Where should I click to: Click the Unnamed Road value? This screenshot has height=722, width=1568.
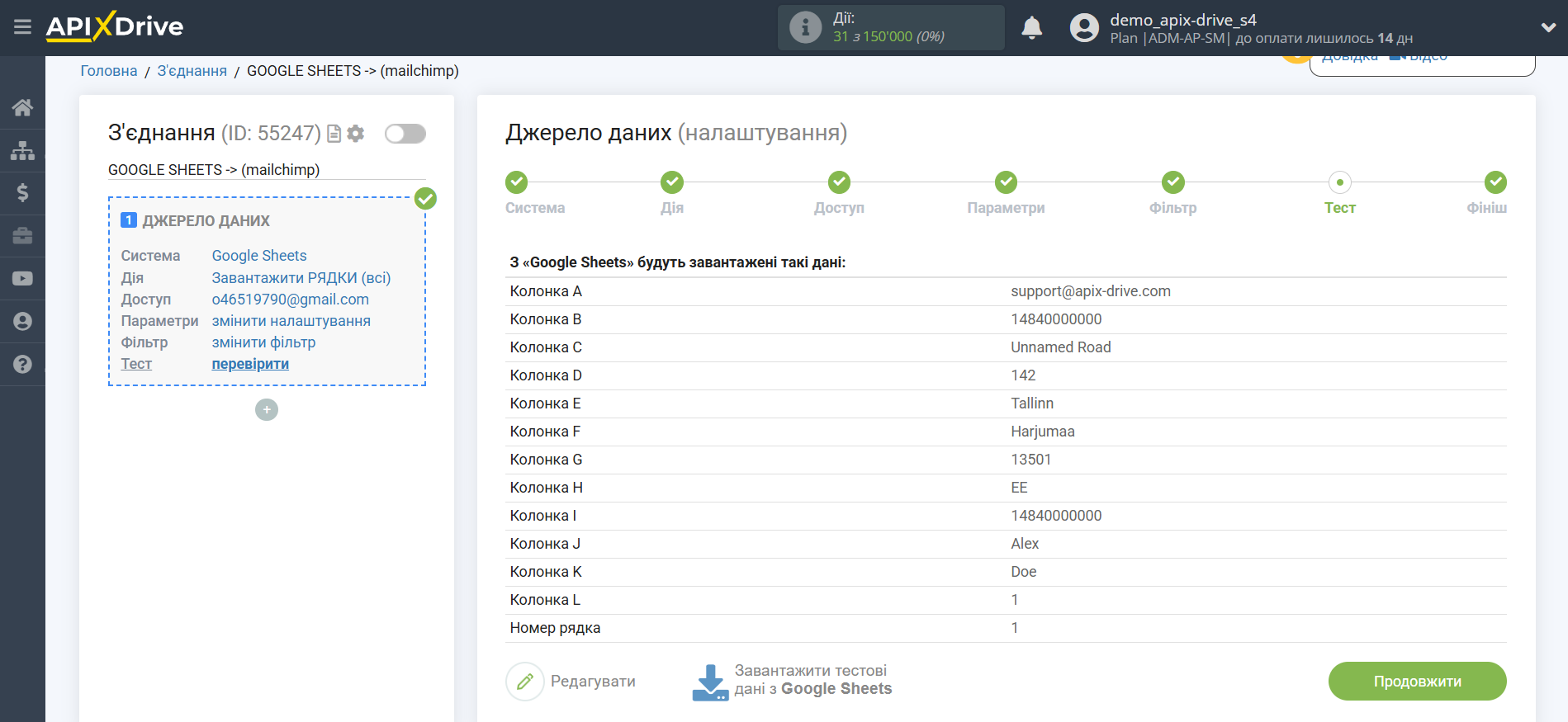click(1061, 347)
